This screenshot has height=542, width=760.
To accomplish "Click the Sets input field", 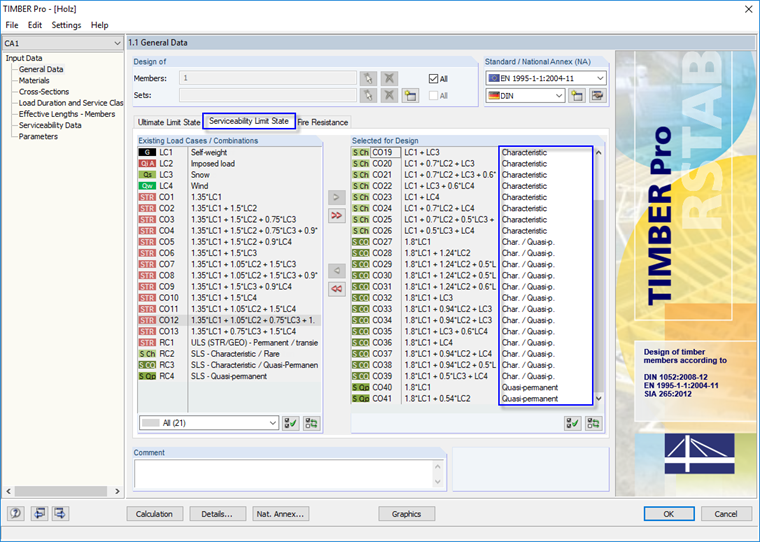I will point(268,95).
